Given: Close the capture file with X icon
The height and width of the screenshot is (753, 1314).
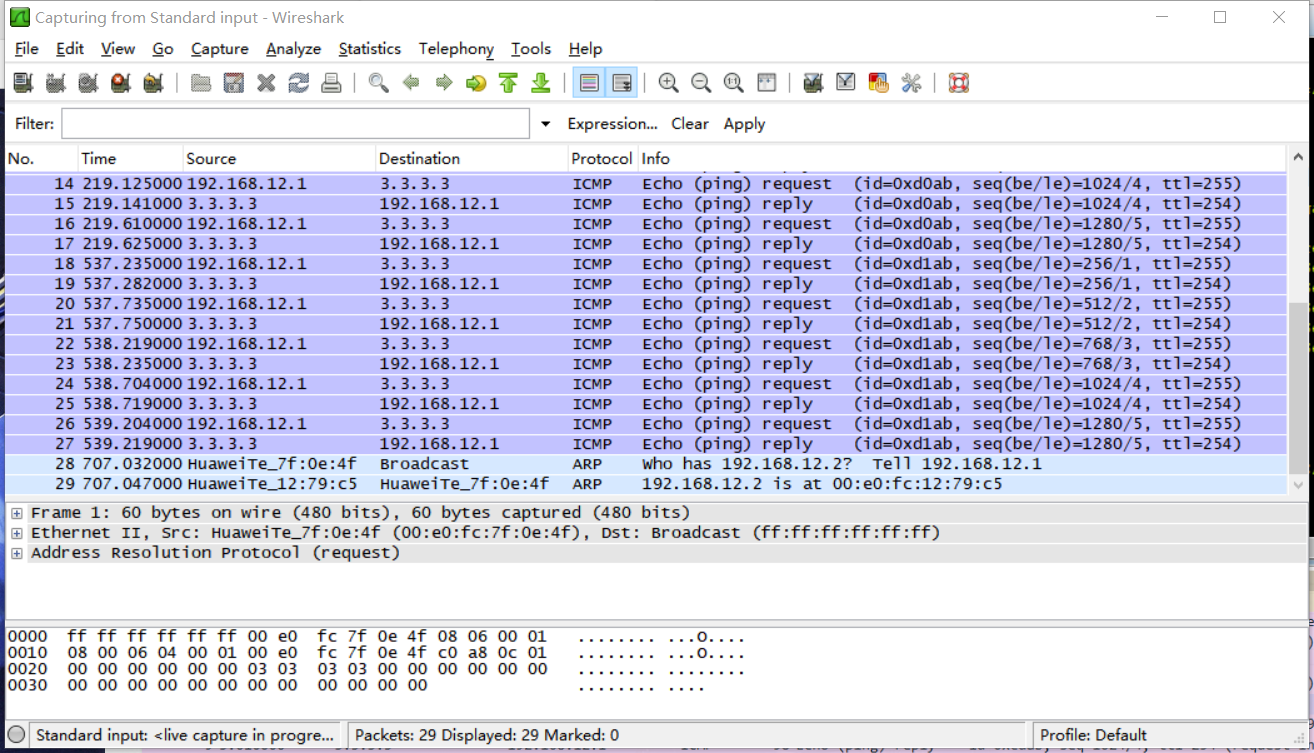Looking at the screenshot, I should [266, 83].
